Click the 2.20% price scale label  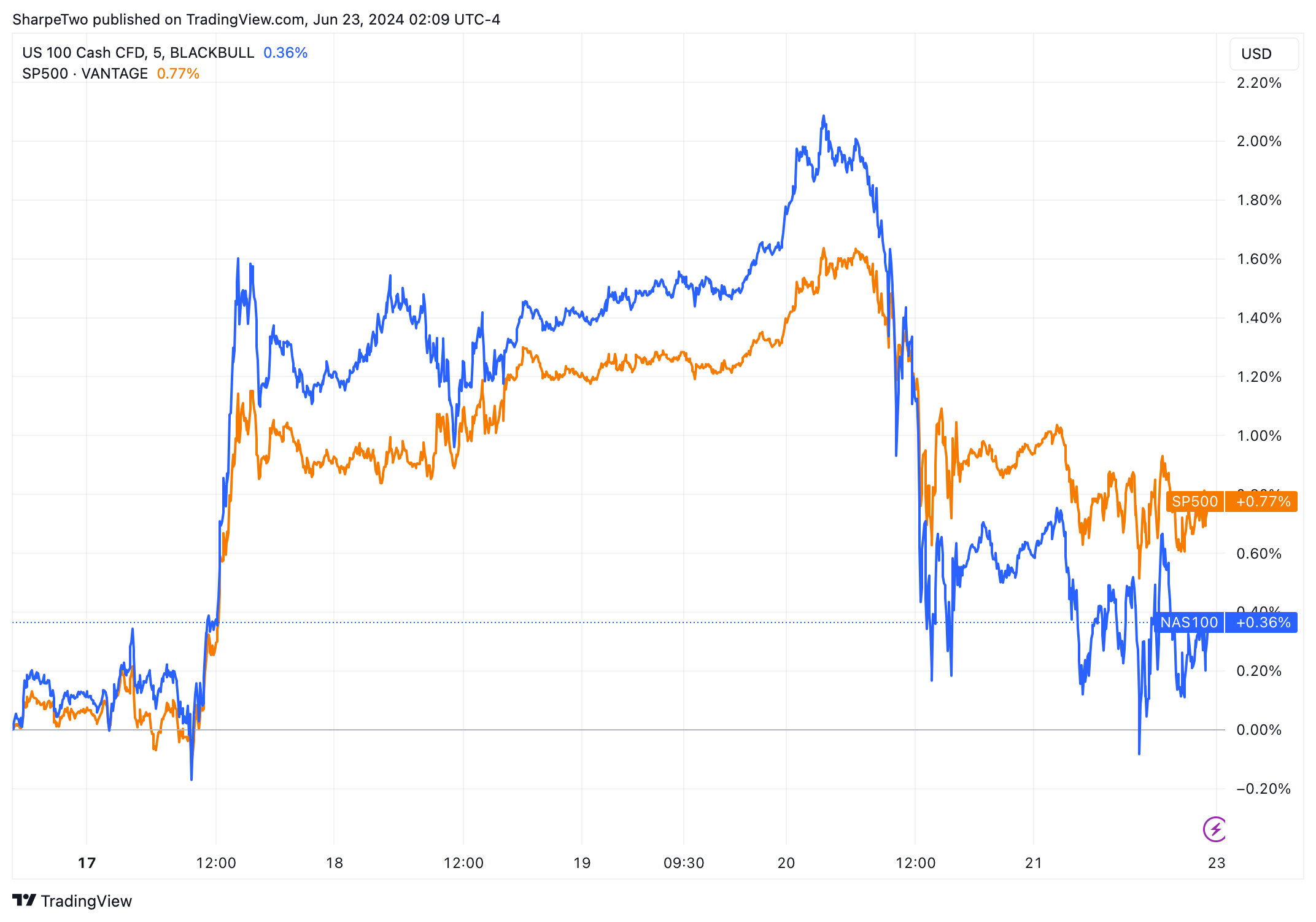click(x=1259, y=83)
